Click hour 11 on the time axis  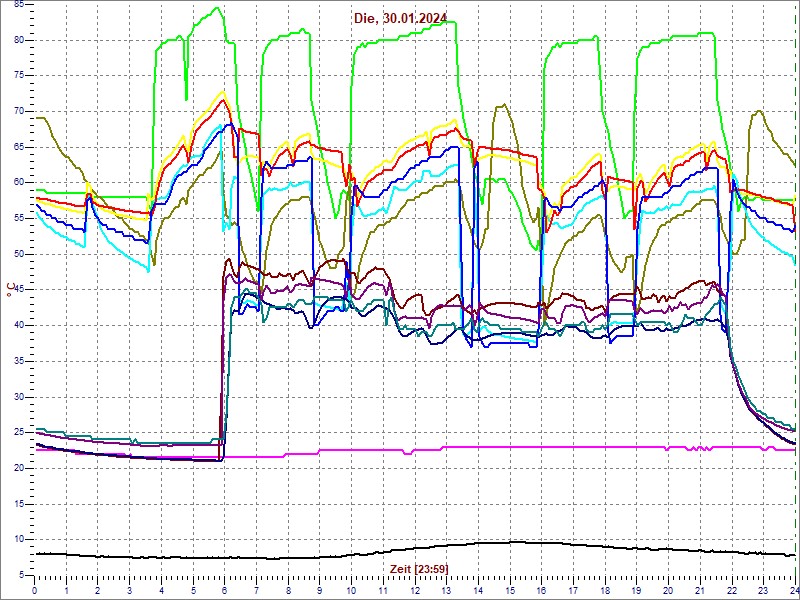(383, 590)
